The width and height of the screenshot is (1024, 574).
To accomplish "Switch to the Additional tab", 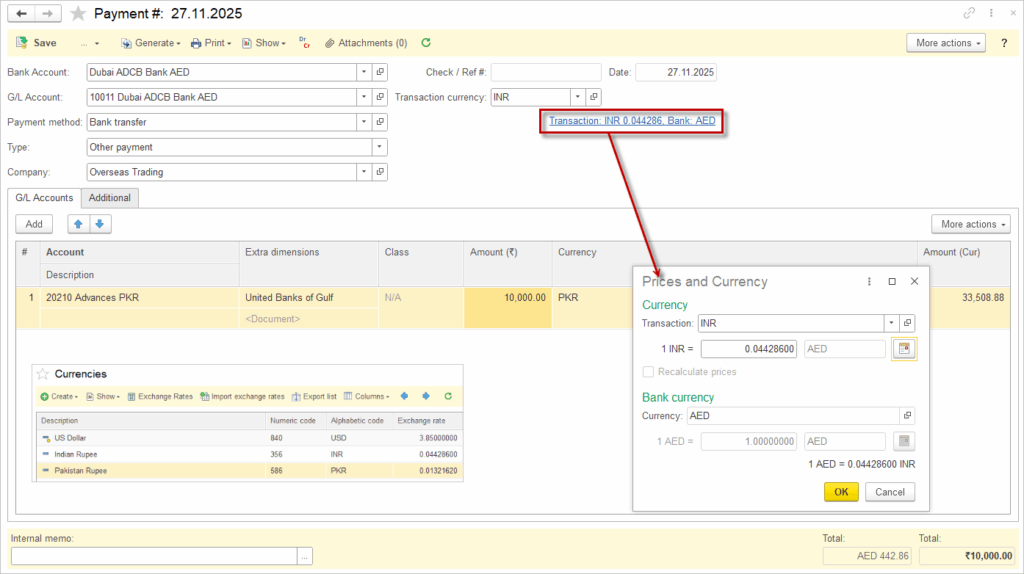I will (x=109, y=198).
